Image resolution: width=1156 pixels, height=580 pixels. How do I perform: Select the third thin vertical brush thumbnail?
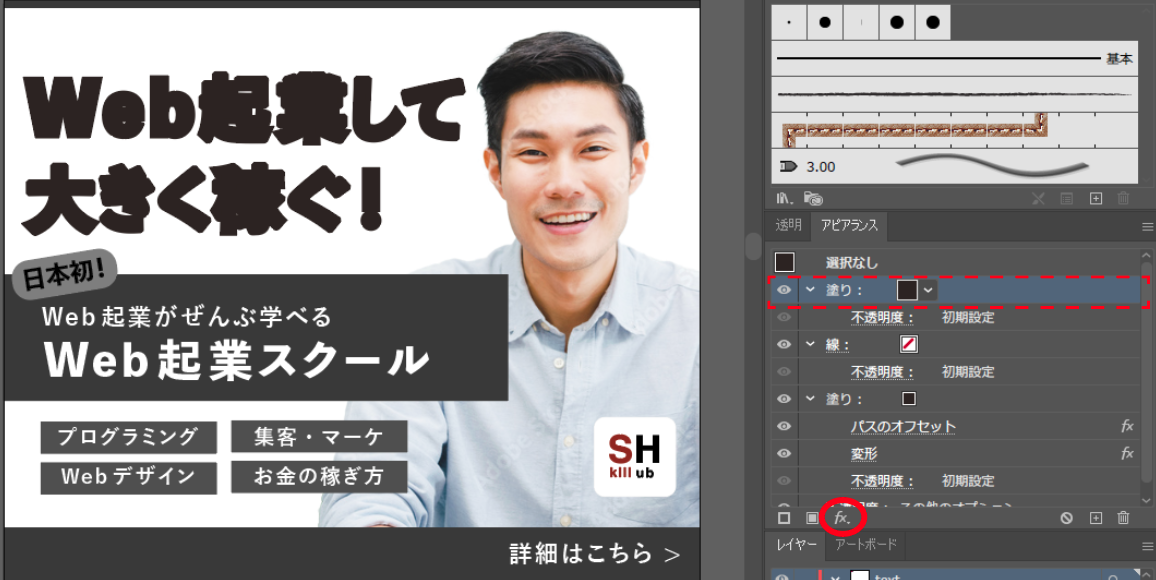coord(861,23)
